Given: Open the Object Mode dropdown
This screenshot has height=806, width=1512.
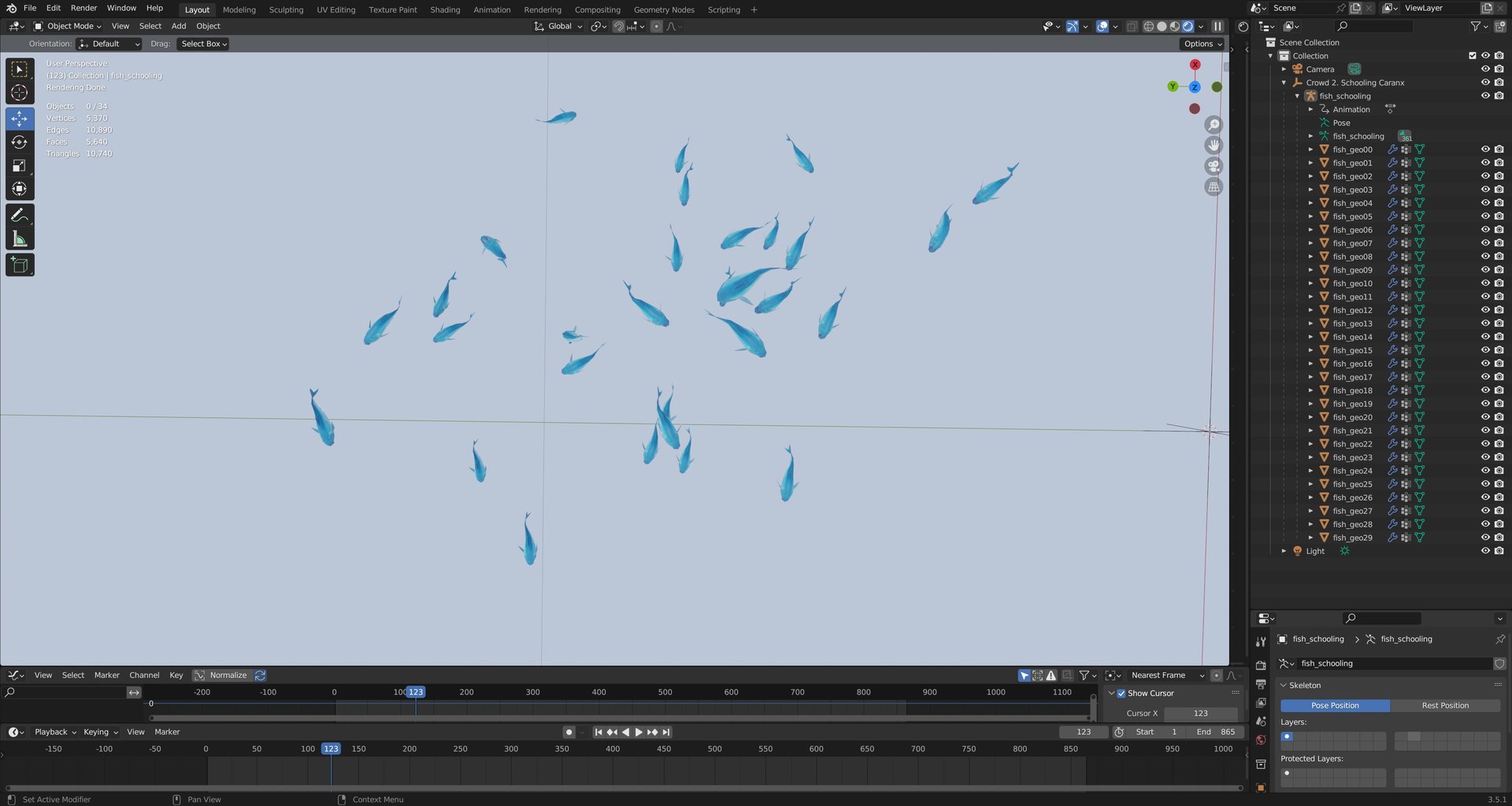Looking at the screenshot, I should click(68, 26).
